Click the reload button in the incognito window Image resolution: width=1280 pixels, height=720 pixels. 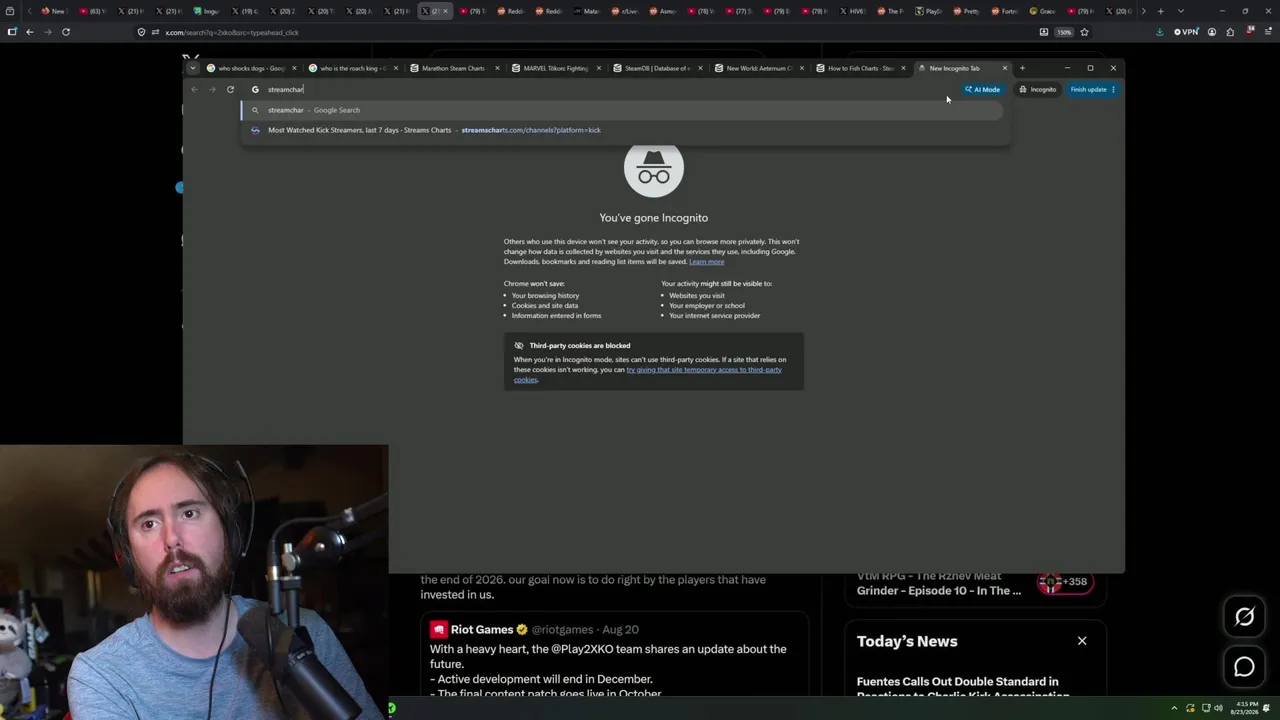click(230, 90)
